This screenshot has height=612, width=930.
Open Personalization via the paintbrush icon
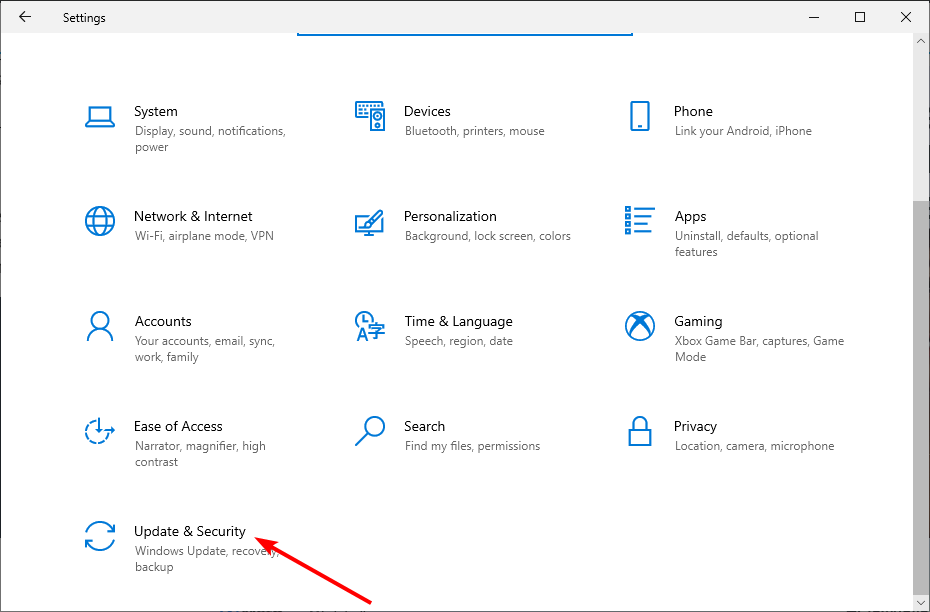(370, 221)
